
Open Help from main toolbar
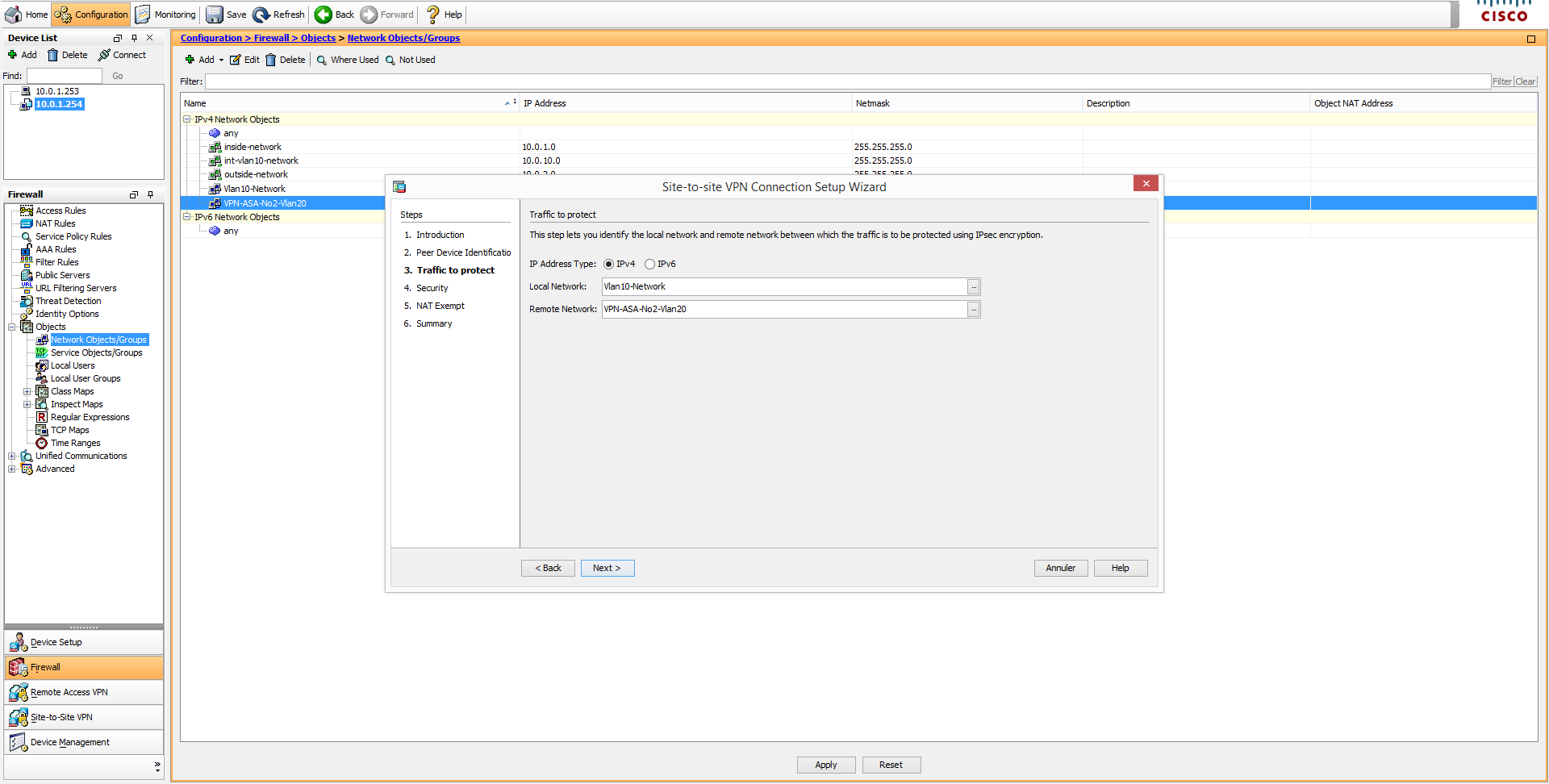tap(444, 15)
